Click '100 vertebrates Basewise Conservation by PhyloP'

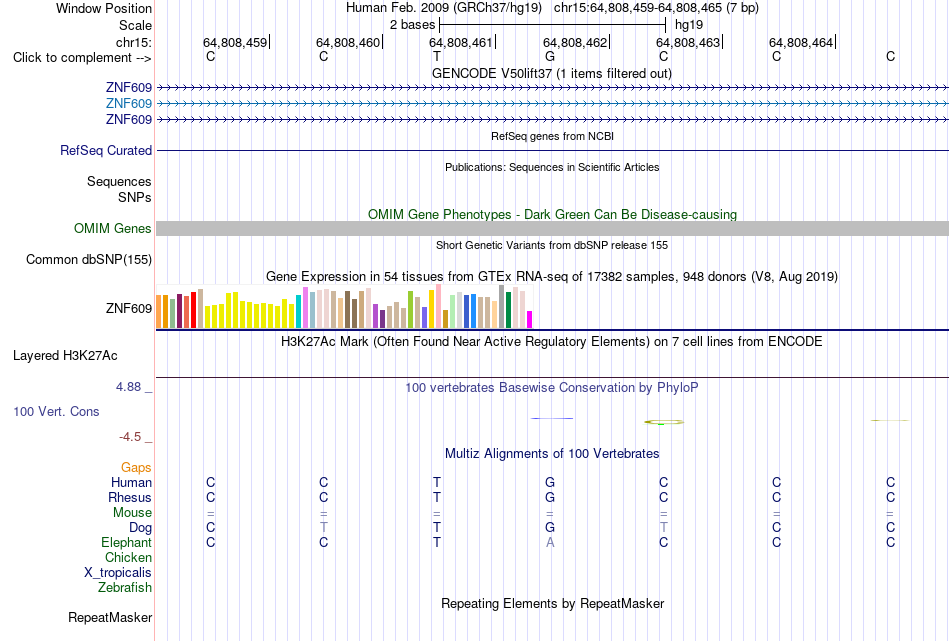[552, 388]
